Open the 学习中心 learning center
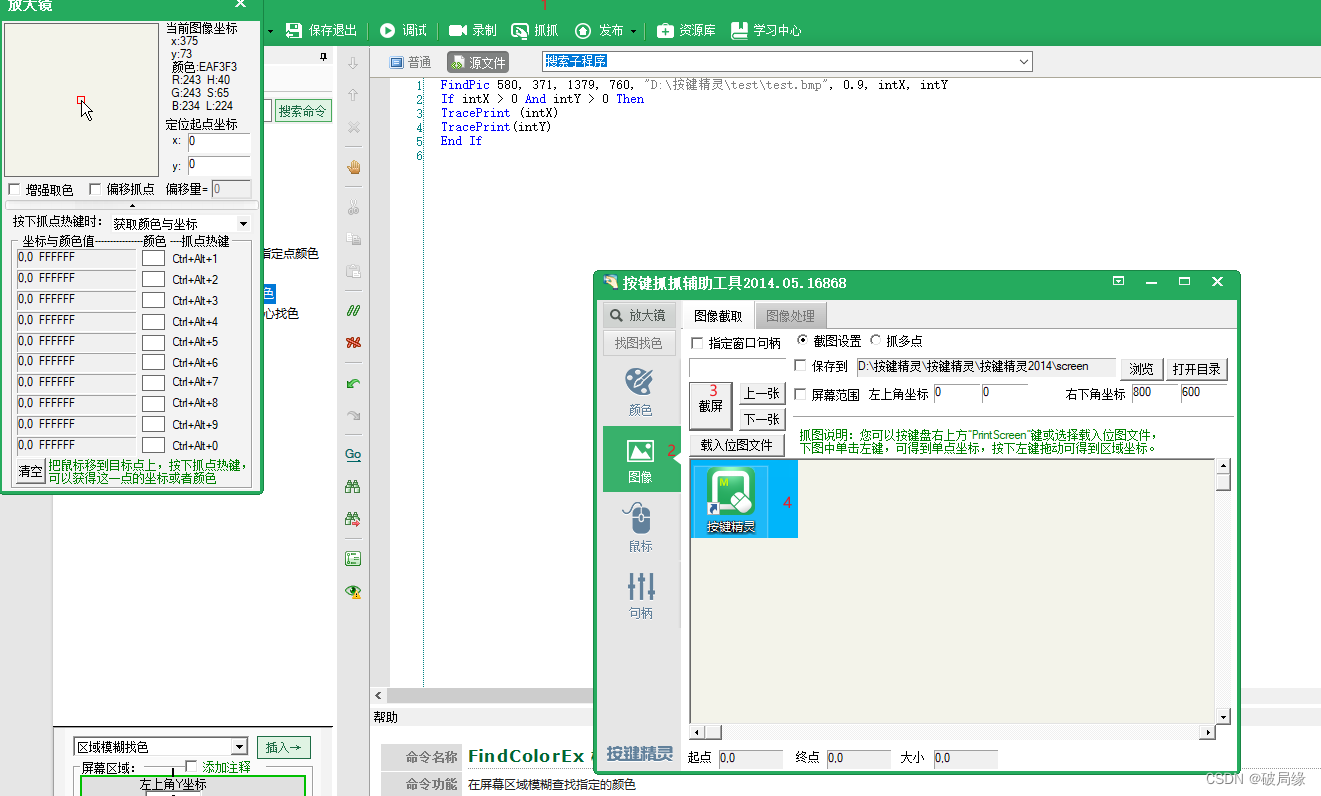 tap(766, 30)
